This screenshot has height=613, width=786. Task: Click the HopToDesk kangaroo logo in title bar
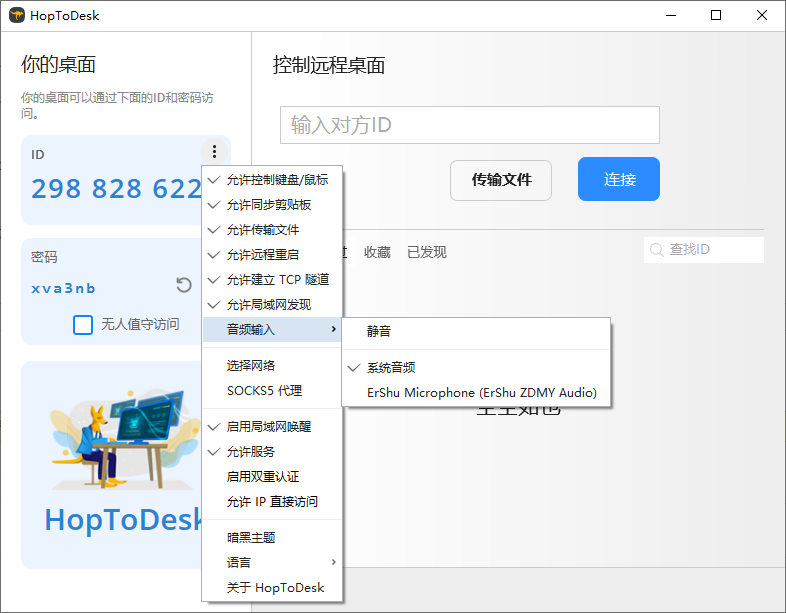17,16
